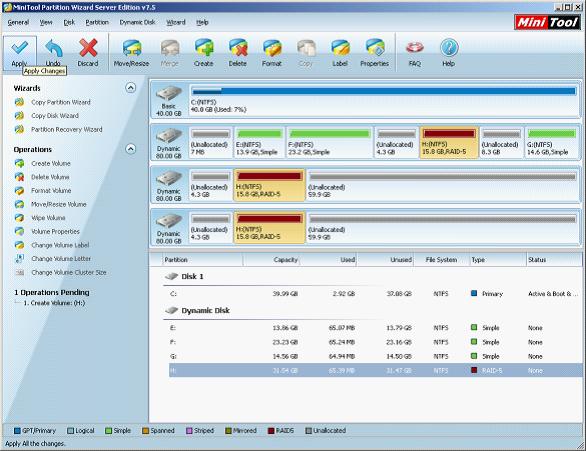
Task: Open the Partition menu
Action: pyautogui.click(x=97, y=22)
